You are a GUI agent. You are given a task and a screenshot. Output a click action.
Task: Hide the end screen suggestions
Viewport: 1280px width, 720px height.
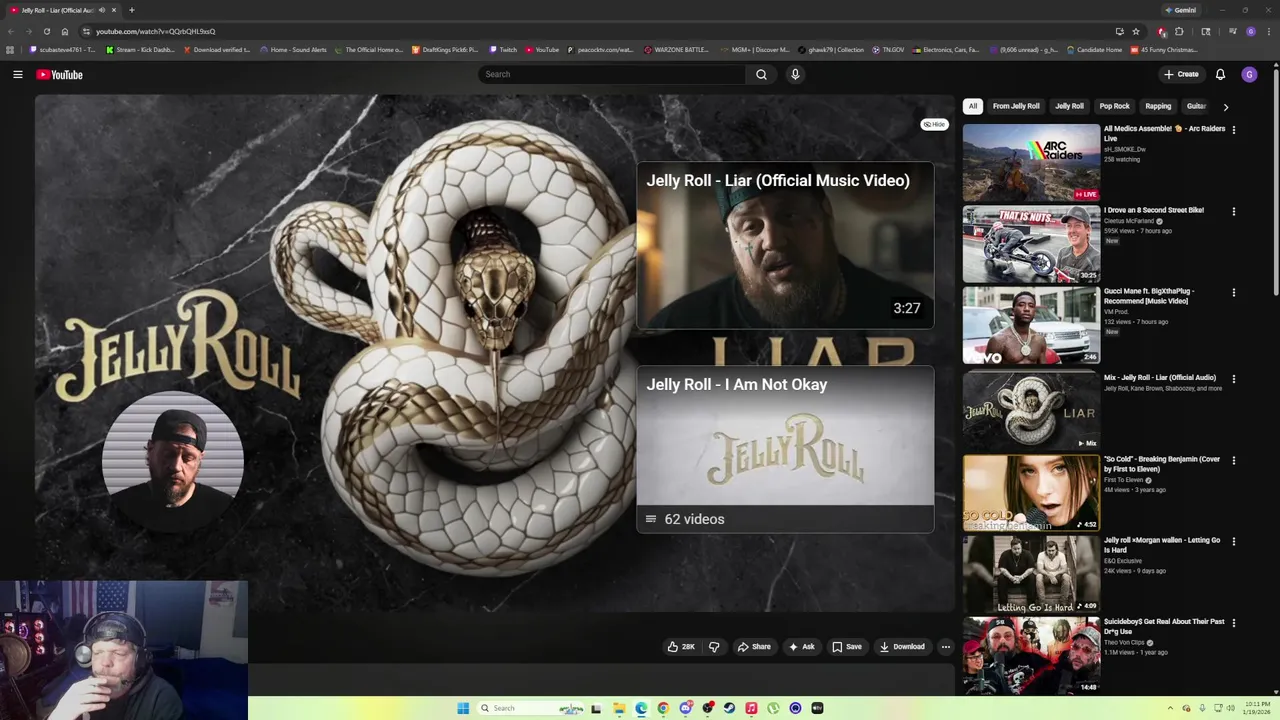934,124
